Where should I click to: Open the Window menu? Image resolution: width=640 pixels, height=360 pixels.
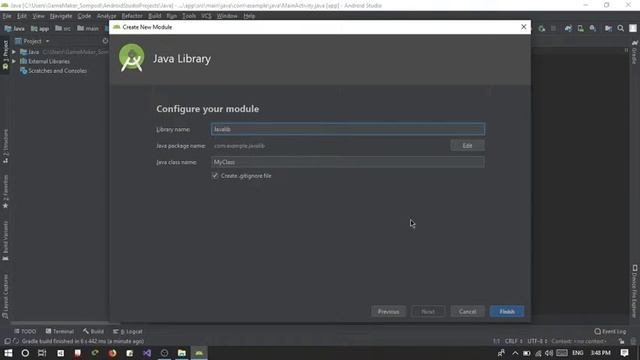point(227,16)
